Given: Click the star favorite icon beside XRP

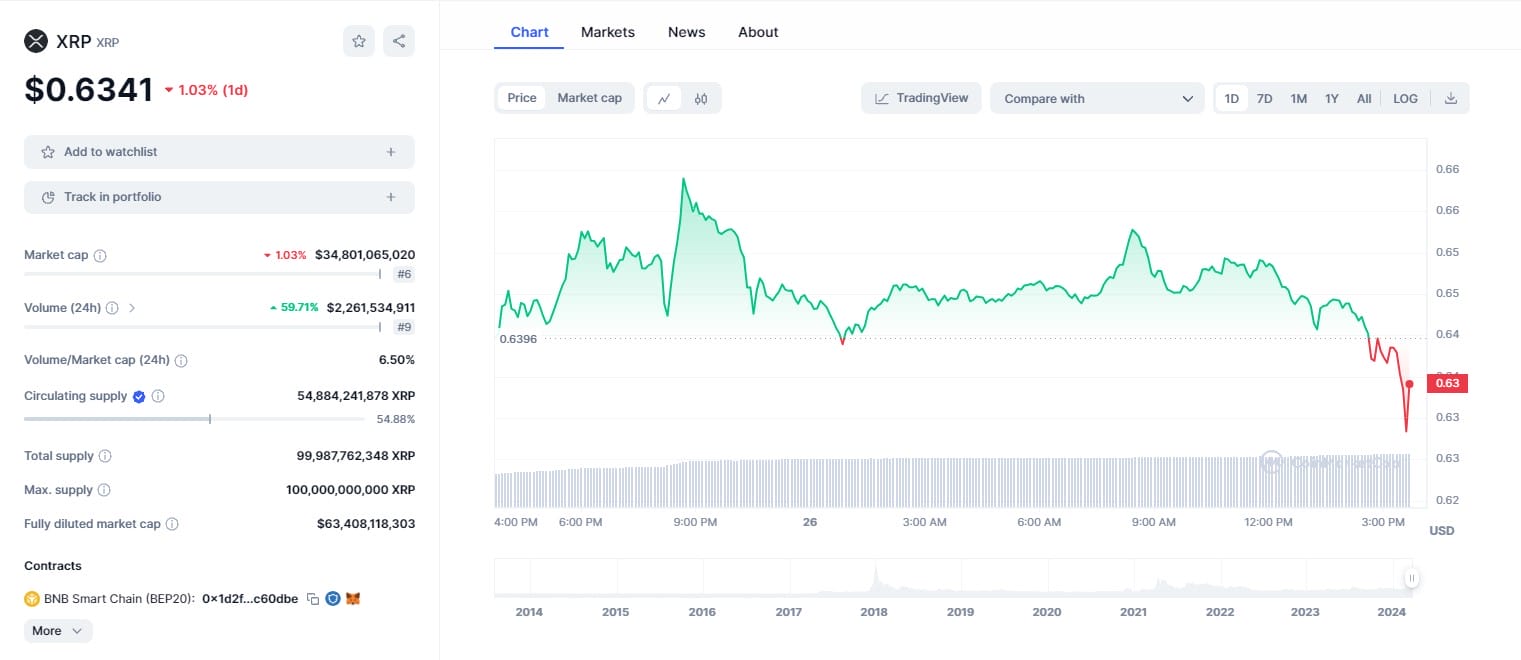Looking at the screenshot, I should click(x=358, y=41).
